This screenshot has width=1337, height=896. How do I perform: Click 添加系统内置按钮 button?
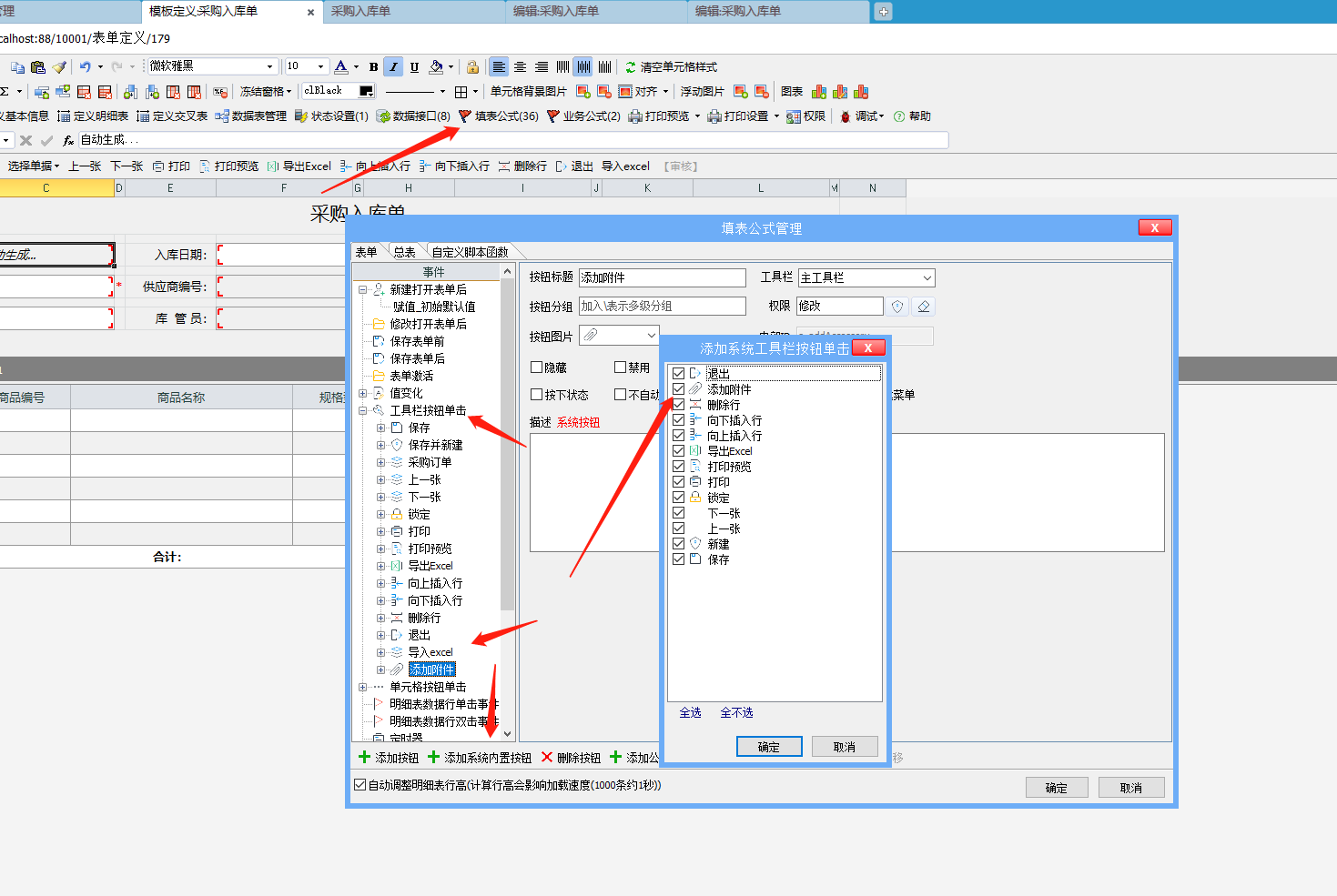tap(480, 758)
